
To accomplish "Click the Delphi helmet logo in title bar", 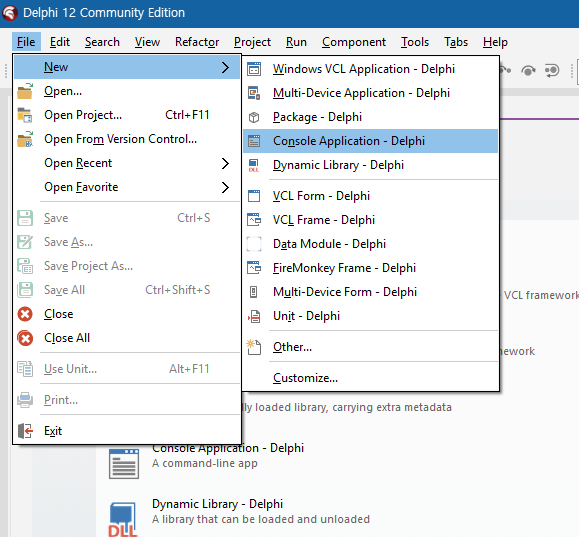I will 10,13.
